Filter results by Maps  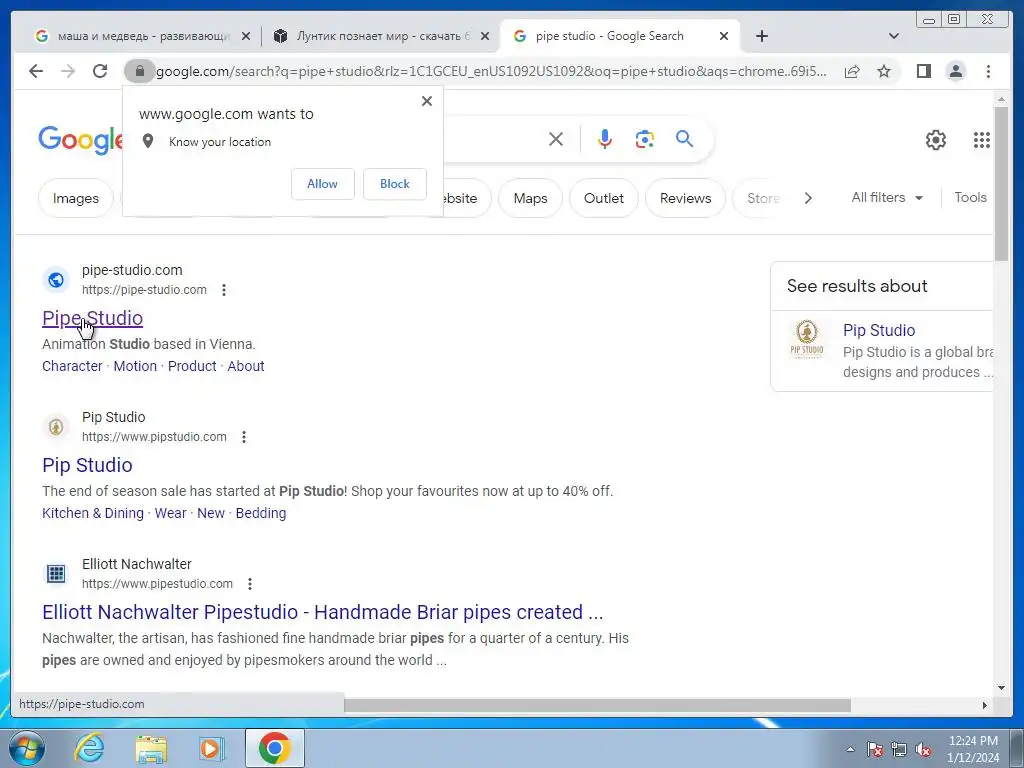pyautogui.click(x=530, y=198)
